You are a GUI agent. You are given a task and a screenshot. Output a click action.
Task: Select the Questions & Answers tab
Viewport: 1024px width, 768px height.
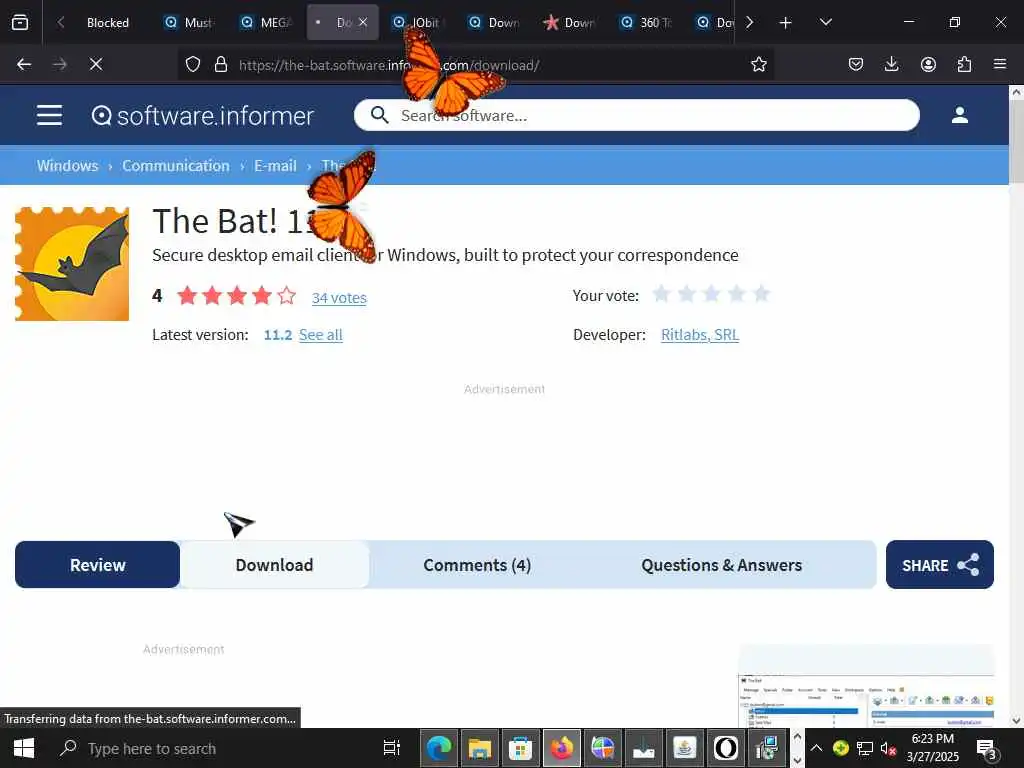(722, 565)
